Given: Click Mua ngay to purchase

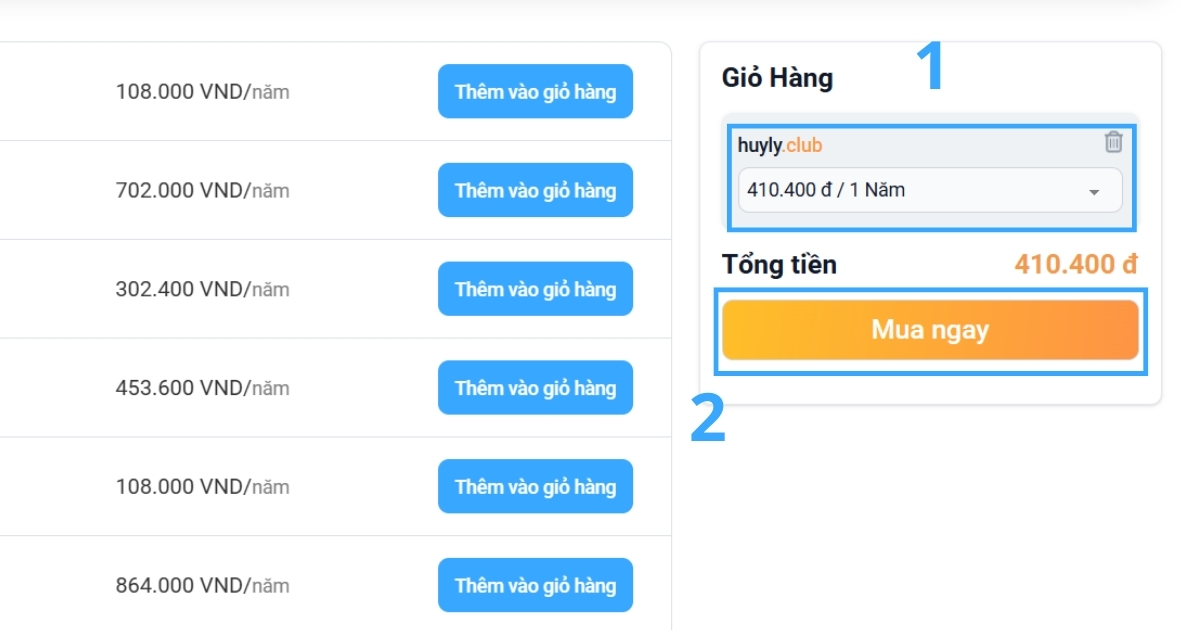Looking at the screenshot, I should point(929,329).
